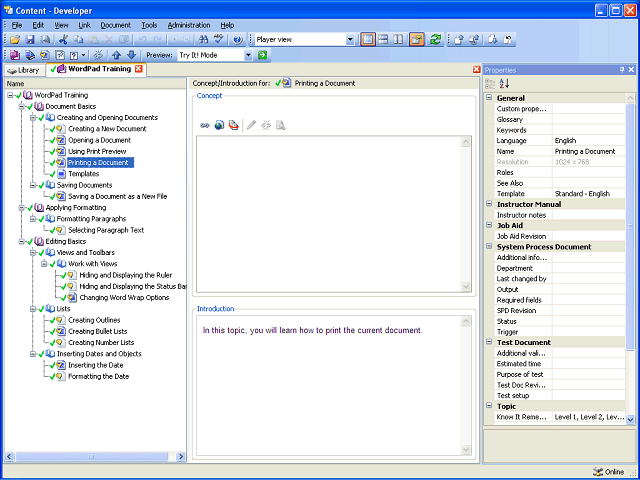
Task: Toggle the horizontal split view button
Action: [x=383, y=40]
